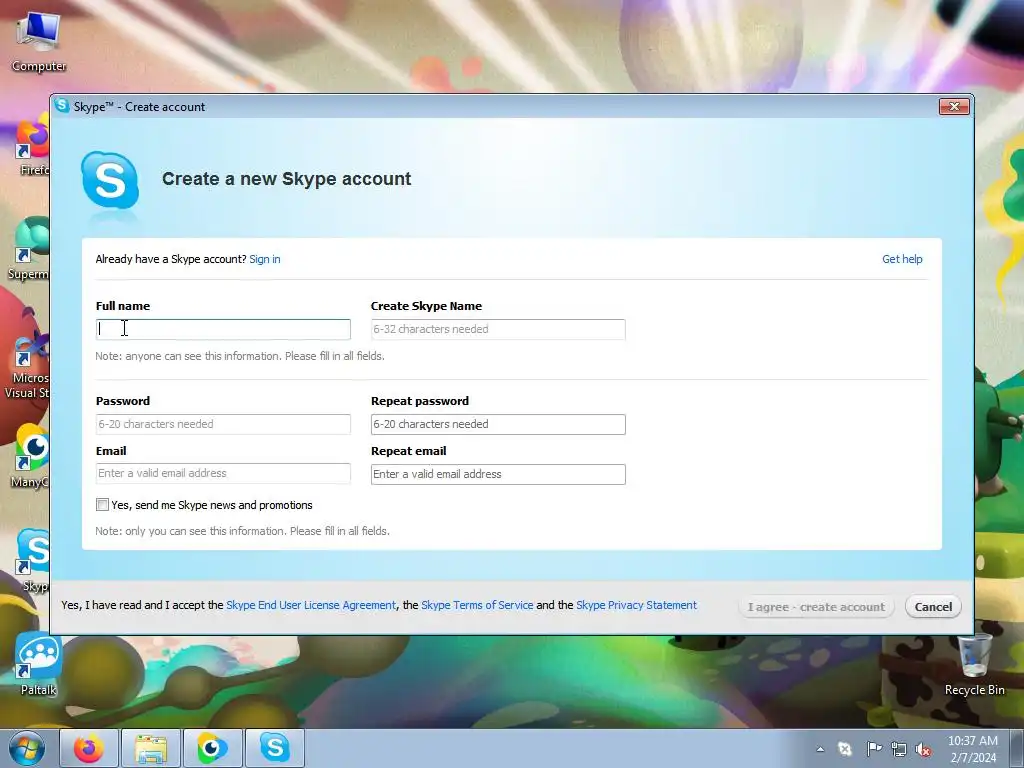Focus the Full name input field

(223, 329)
